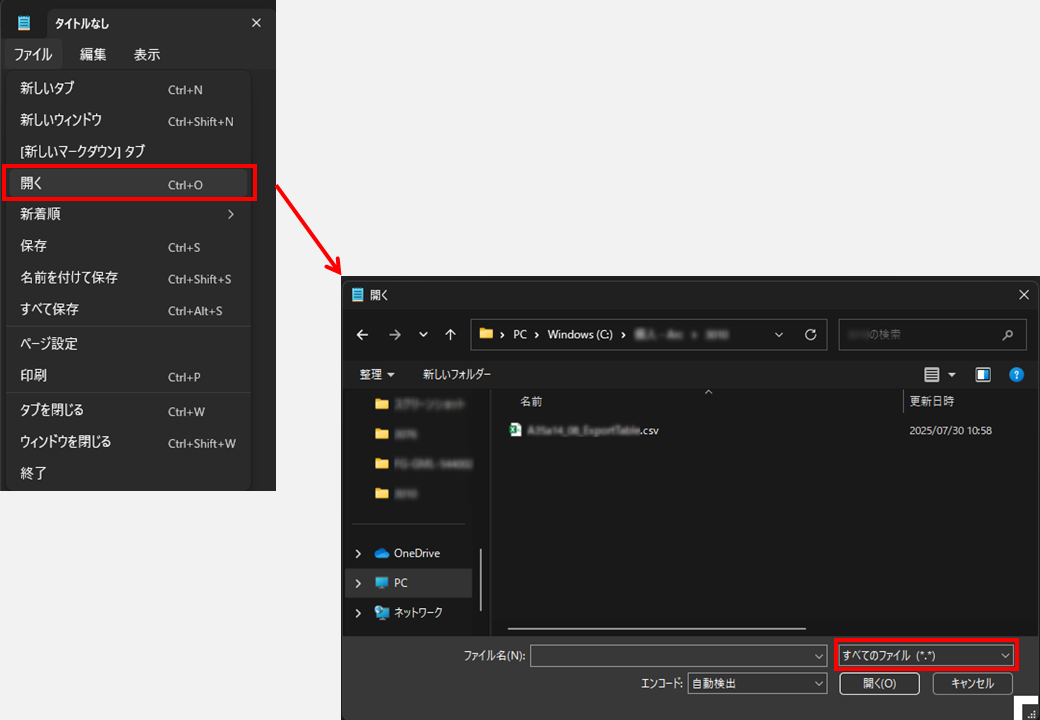Select the CSV file in file list
1040x720 pixels.
coord(585,431)
